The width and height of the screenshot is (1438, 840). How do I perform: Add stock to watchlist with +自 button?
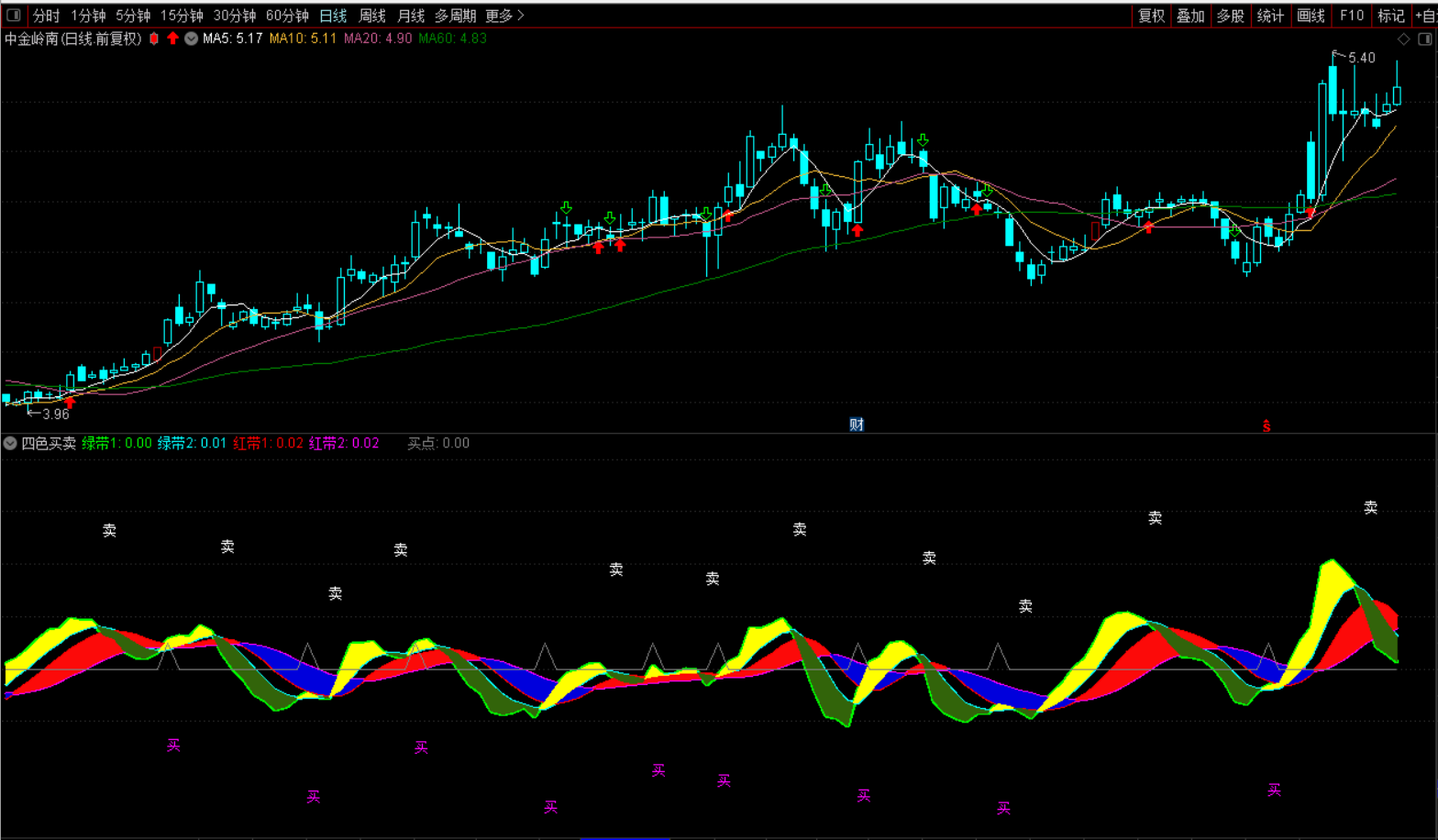point(1425,16)
